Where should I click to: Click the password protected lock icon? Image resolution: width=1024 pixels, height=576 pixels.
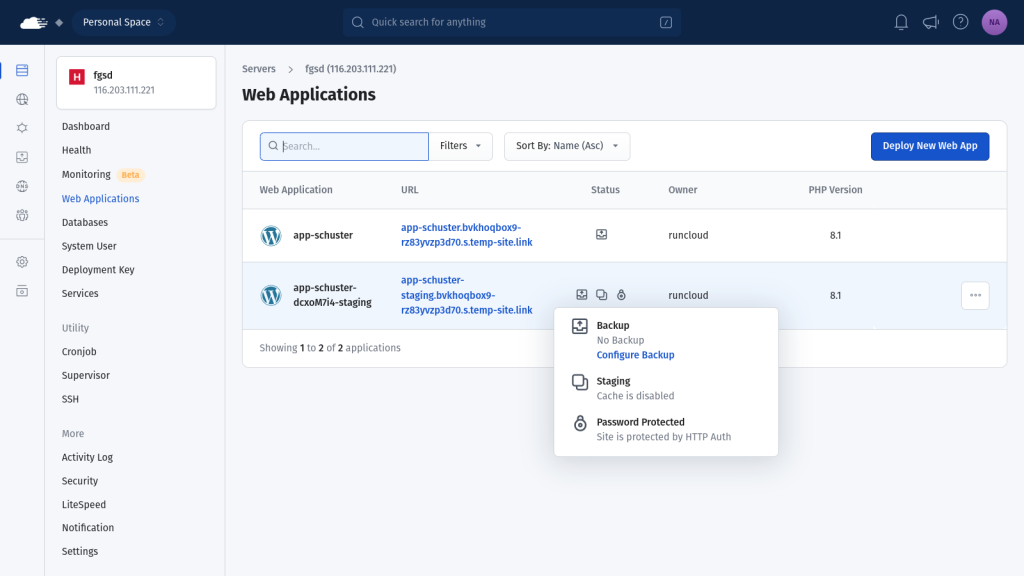click(x=621, y=295)
